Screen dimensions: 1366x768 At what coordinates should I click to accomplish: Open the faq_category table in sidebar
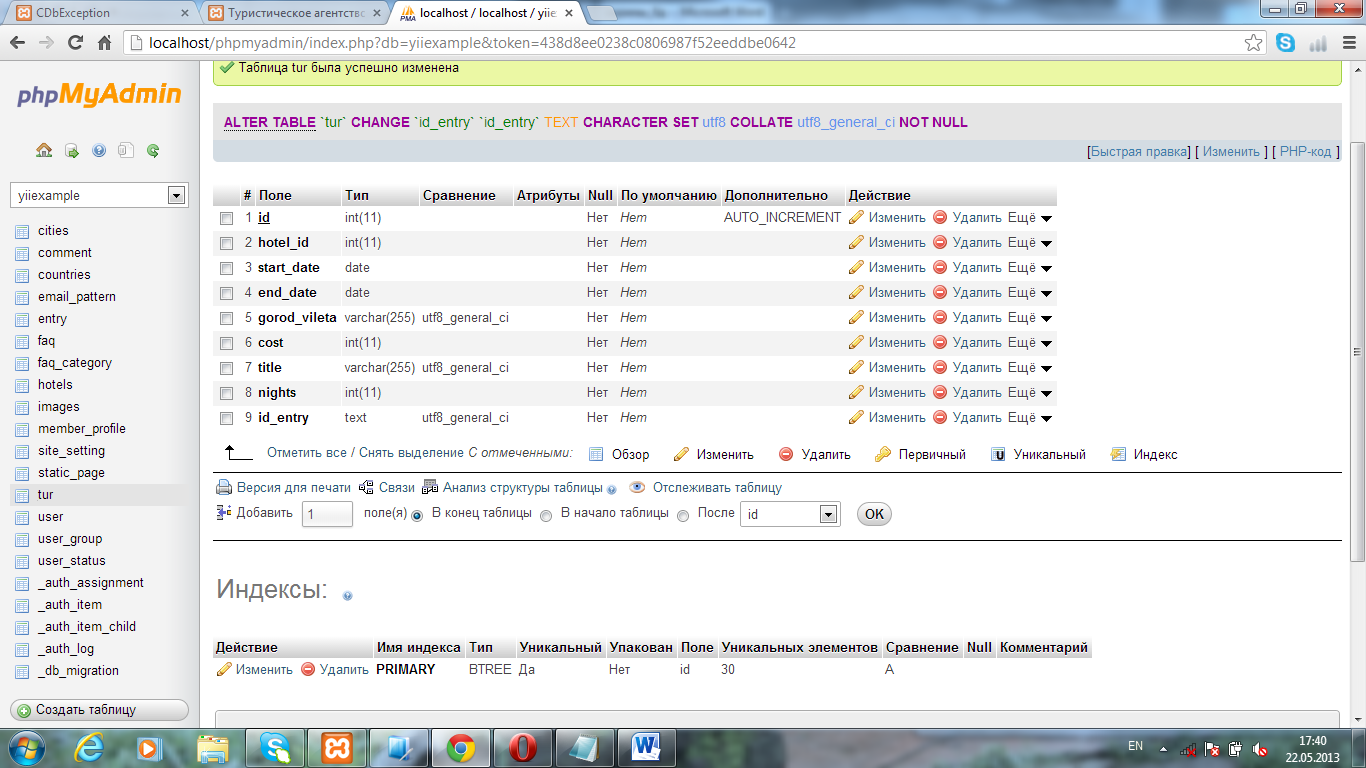[75, 363]
